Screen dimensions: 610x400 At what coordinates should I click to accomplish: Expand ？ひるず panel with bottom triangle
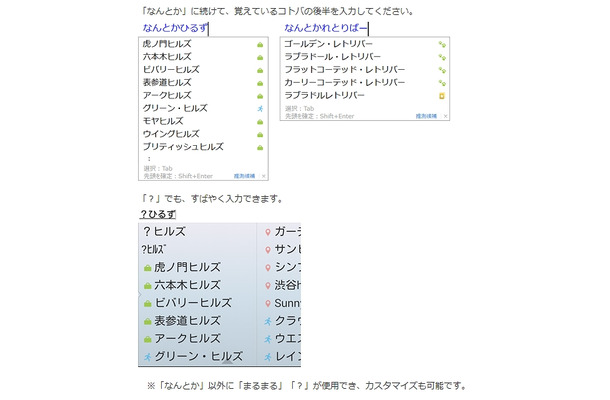tap(227, 362)
